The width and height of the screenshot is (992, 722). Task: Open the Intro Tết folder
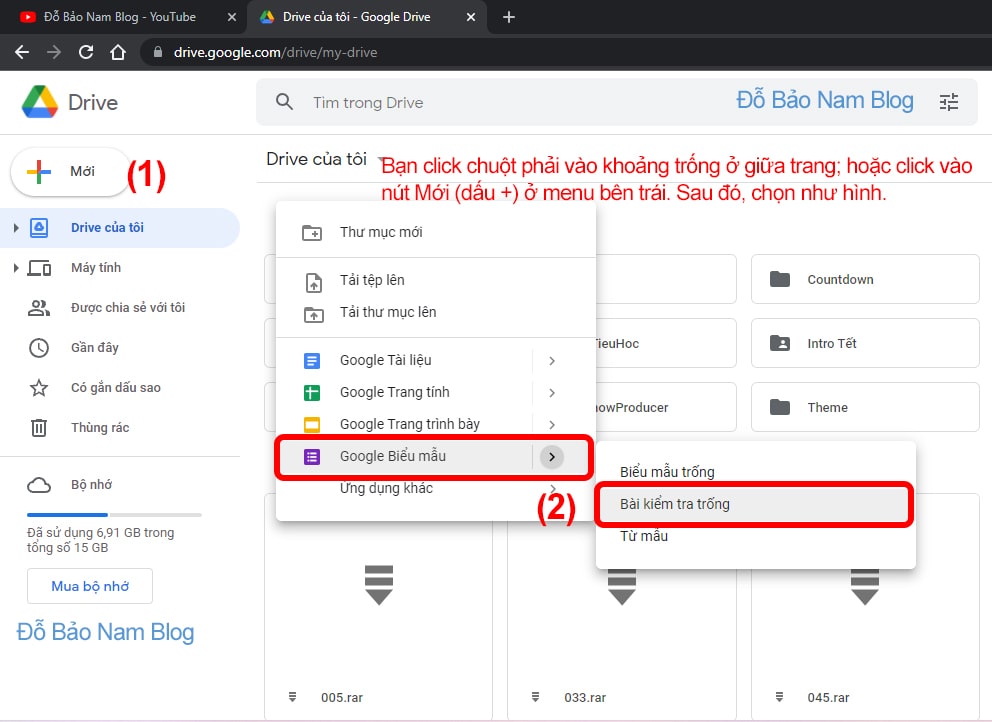pyautogui.click(x=865, y=343)
